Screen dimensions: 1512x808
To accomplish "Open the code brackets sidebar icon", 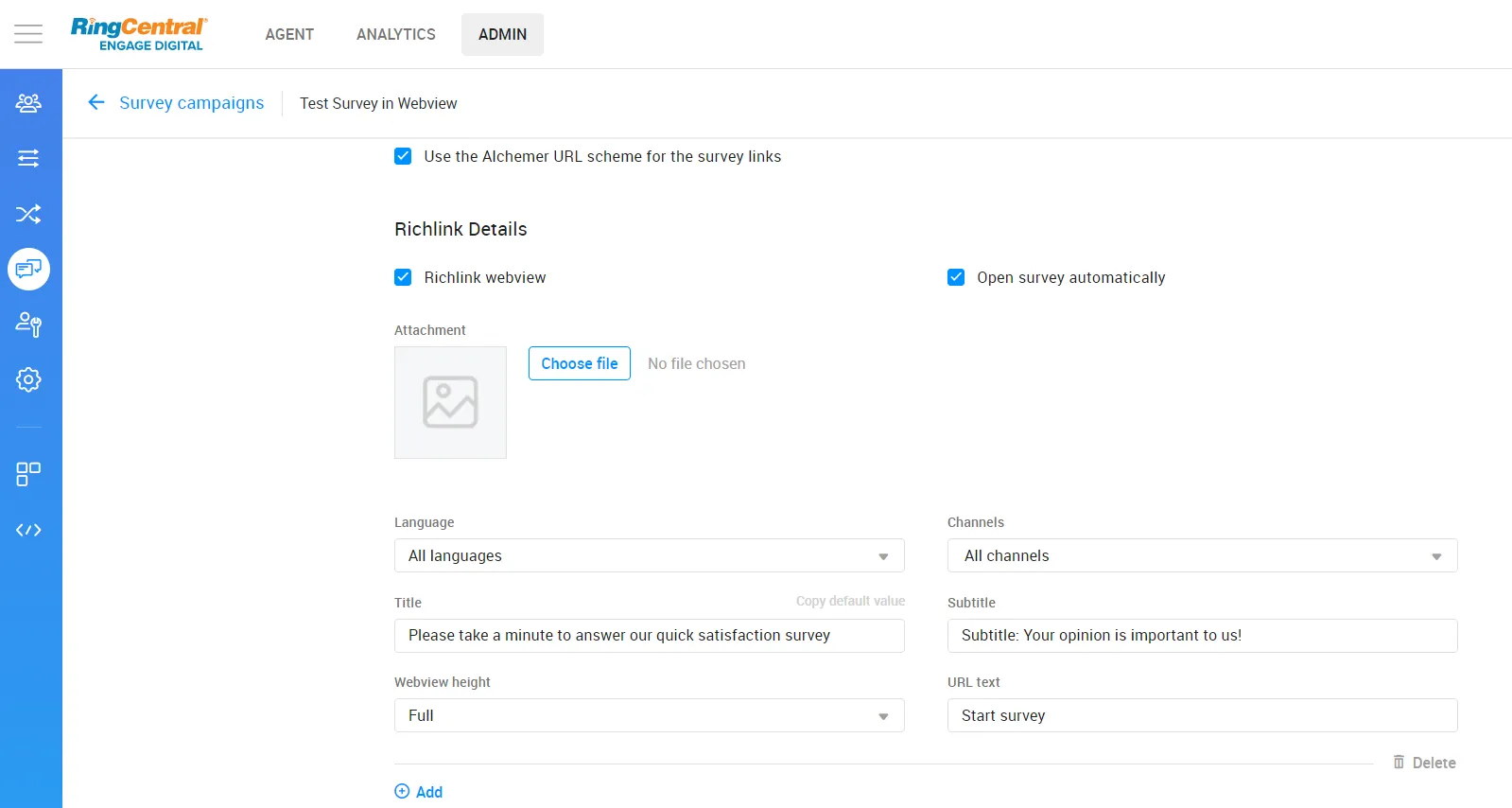I will [28, 530].
